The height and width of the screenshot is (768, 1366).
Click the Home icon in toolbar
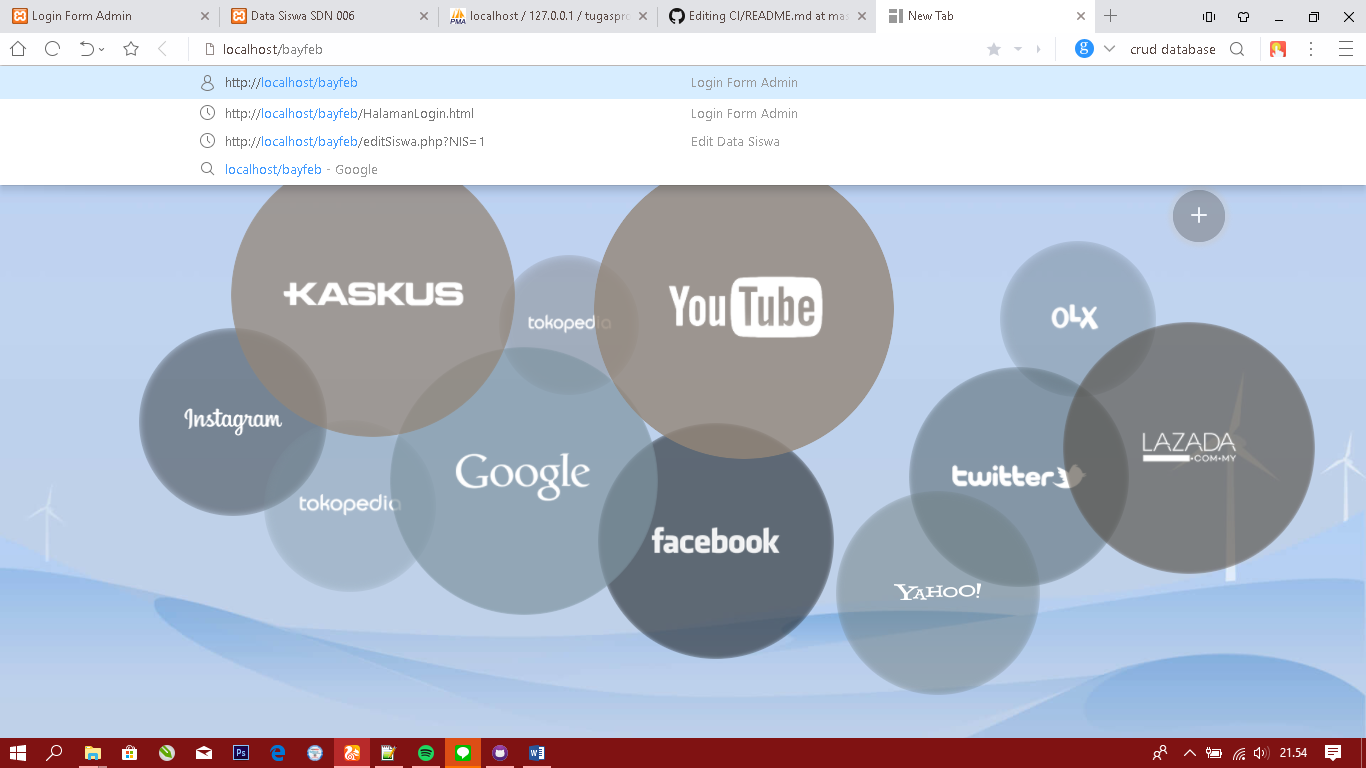tap(18, 49)
